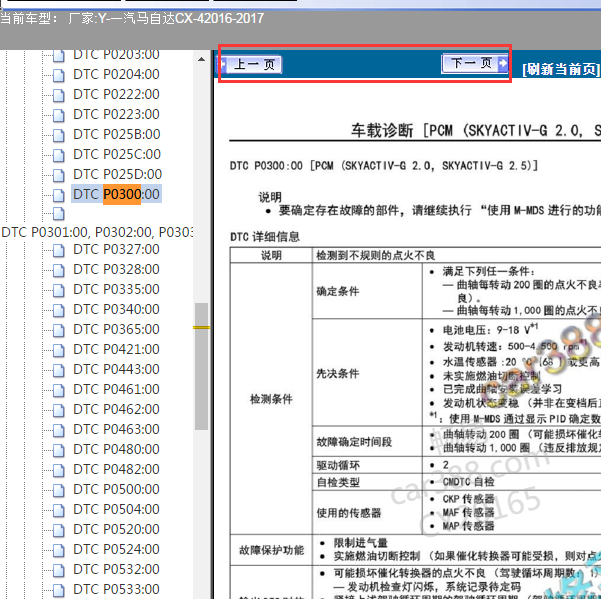
Task: Open DTC P0443:00 entry
Action: 116,369
